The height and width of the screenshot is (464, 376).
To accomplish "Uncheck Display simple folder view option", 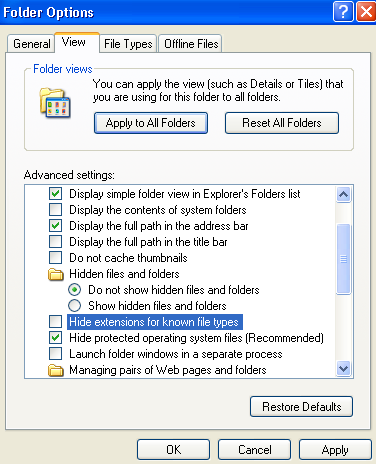I will tap(55, 194).
